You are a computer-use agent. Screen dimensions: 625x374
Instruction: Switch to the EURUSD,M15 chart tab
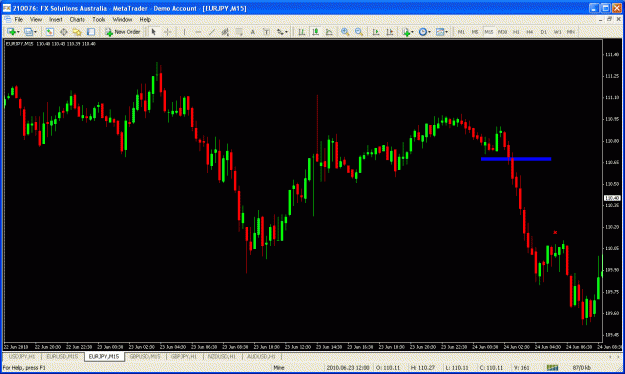(63, 356)
